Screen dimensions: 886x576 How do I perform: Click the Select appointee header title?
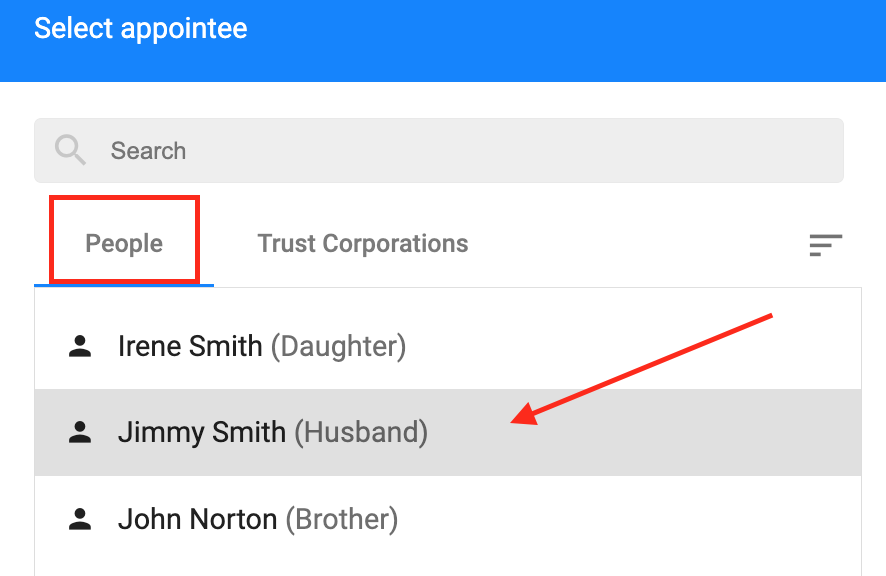pos(141,28)
